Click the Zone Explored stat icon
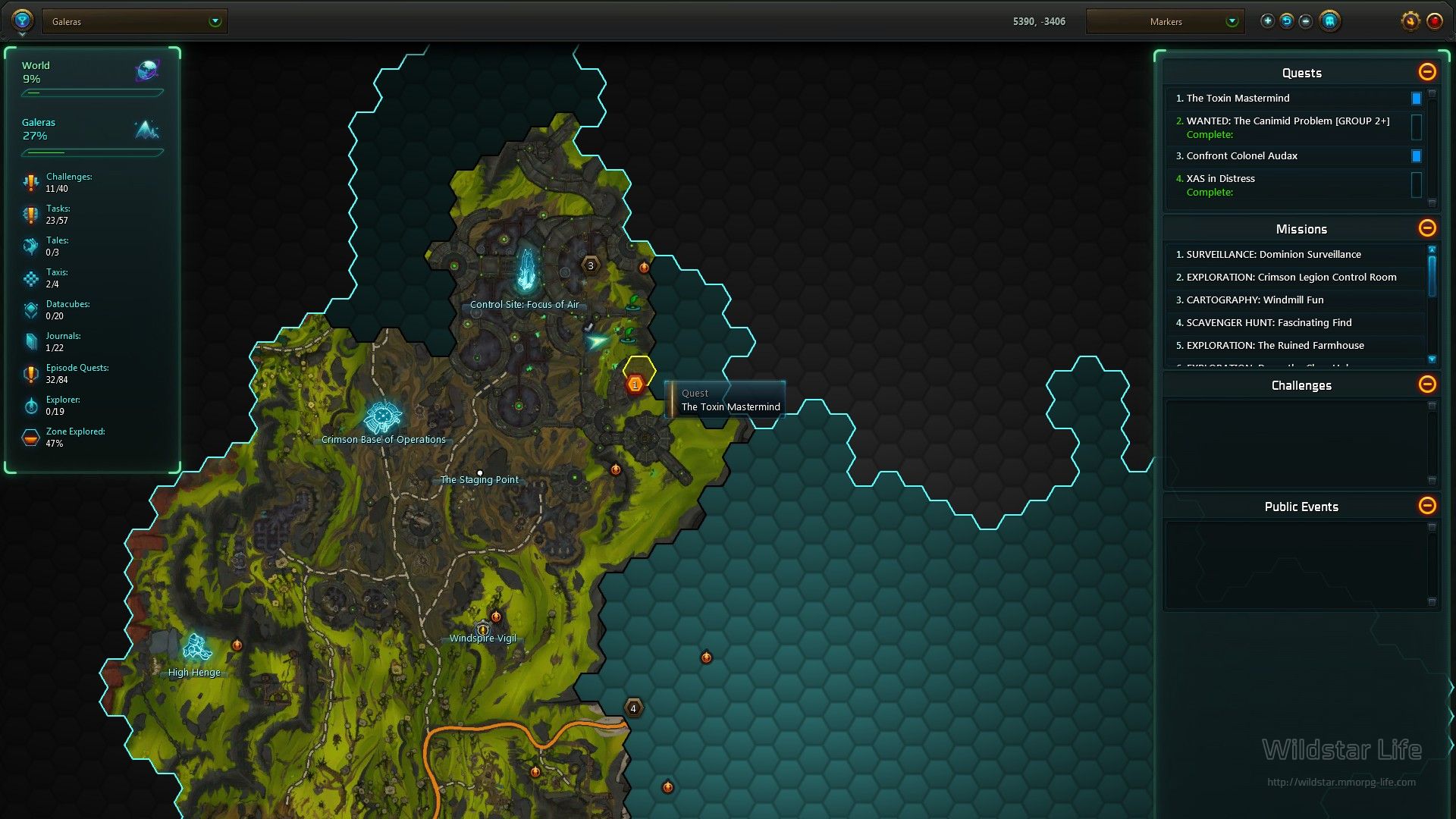The height and width of the screenshot is (819, 1456). pyautogui.click(x=30, y=438)
